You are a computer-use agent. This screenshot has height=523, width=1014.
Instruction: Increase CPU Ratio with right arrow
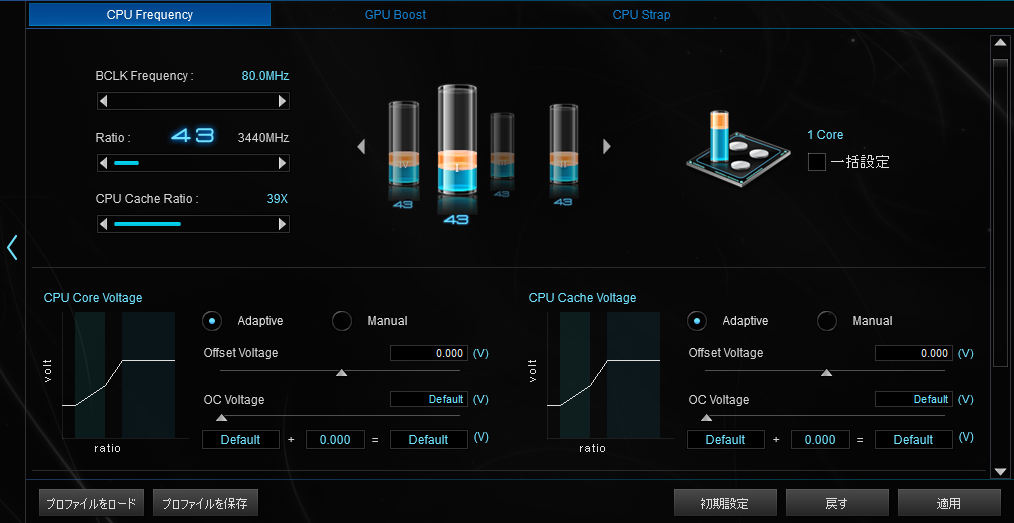(x=282, y=163)
